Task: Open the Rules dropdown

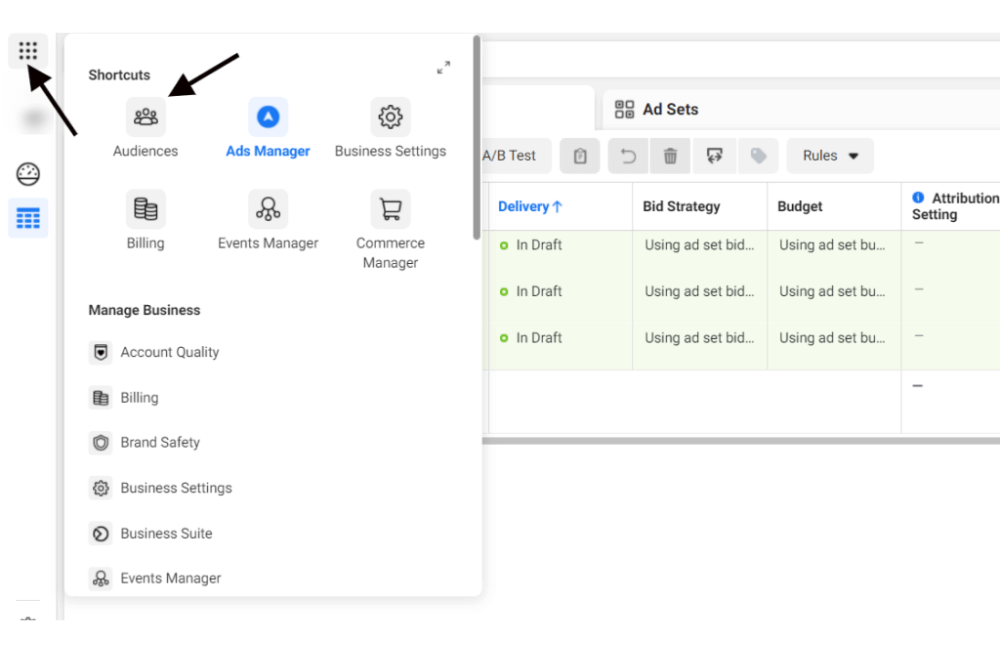Action: coord(830,156)
